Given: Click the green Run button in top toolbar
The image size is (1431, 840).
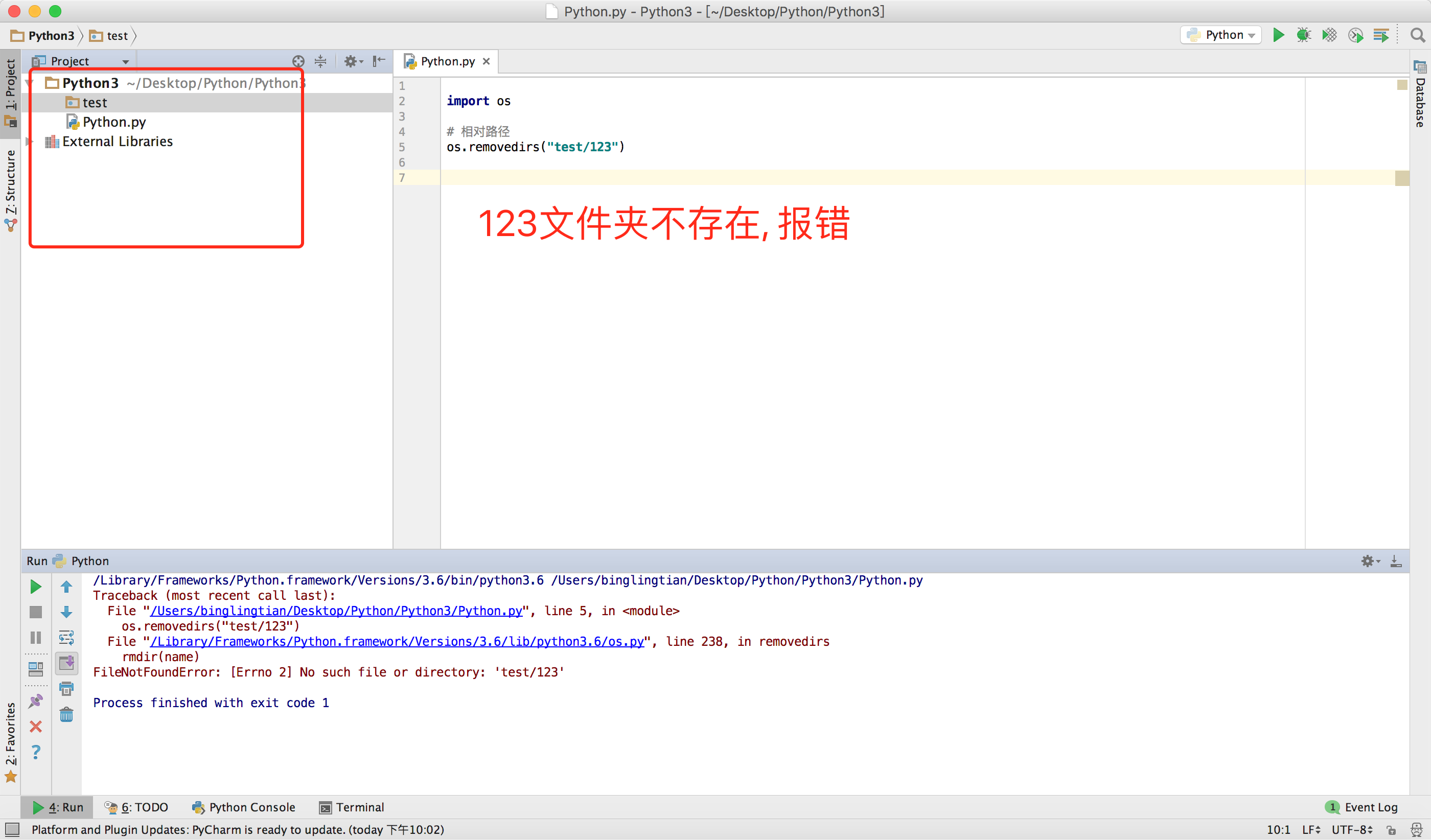Looking at the screenshot, I should [1278, 35].
